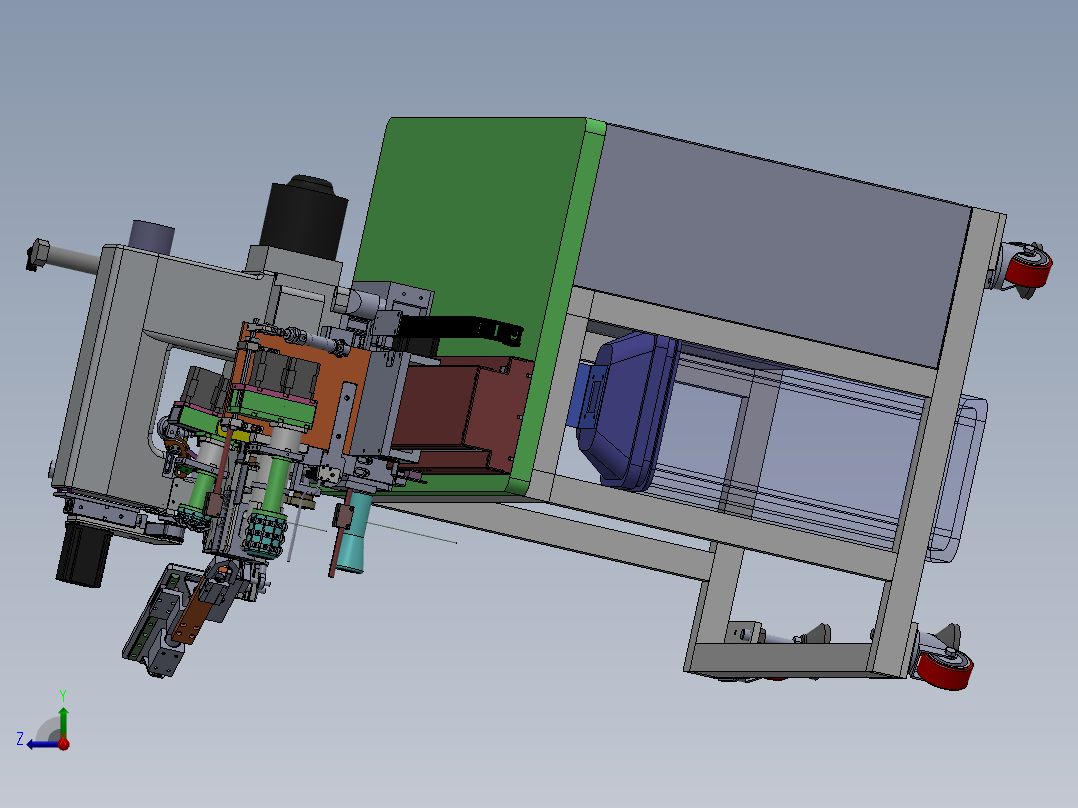Click the red origin ball of the triad
This screenshot has width=1078, height=808.
click(x=63, y=744)
